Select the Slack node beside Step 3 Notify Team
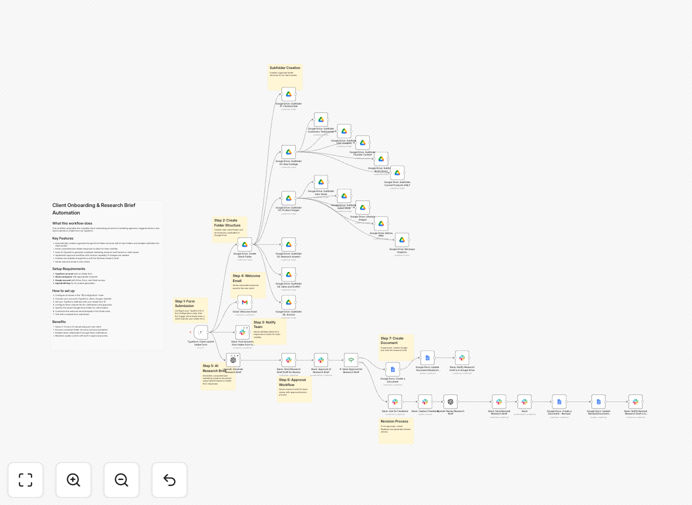 click(x=242, y=332)
